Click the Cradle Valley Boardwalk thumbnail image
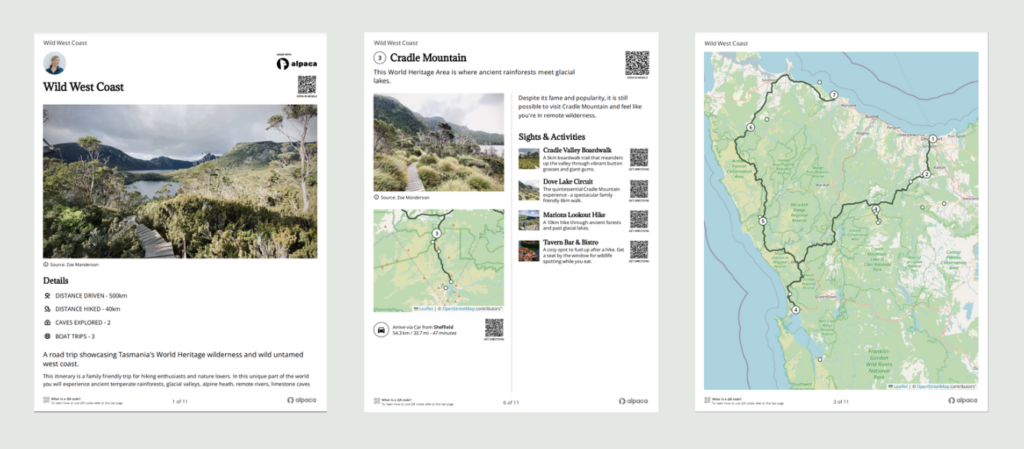Image resolution: width=1024 pixels, height=449 pixels. click(528, 158)
